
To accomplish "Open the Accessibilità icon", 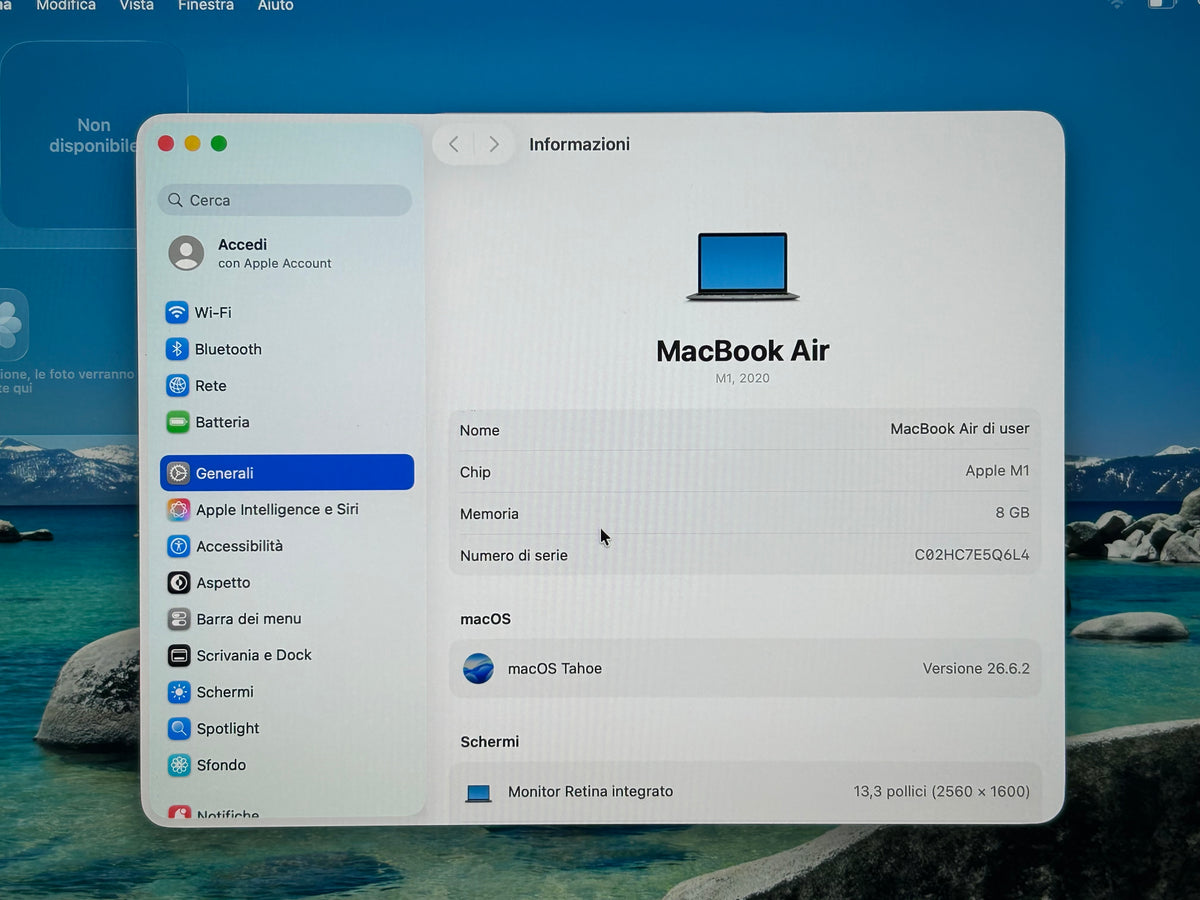I will click(179, 546).
